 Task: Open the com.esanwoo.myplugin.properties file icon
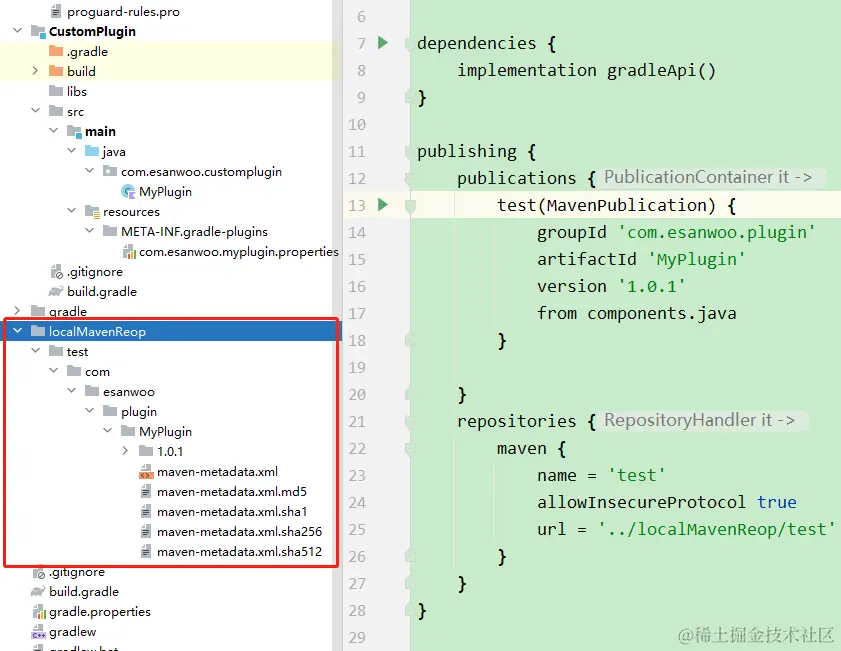point(129,251)
